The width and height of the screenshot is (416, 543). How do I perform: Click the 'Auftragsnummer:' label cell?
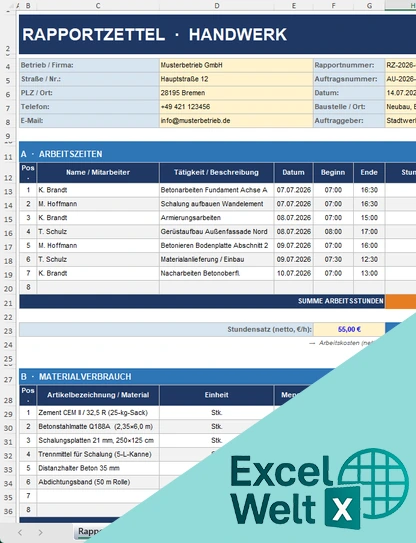pos(349,79)
